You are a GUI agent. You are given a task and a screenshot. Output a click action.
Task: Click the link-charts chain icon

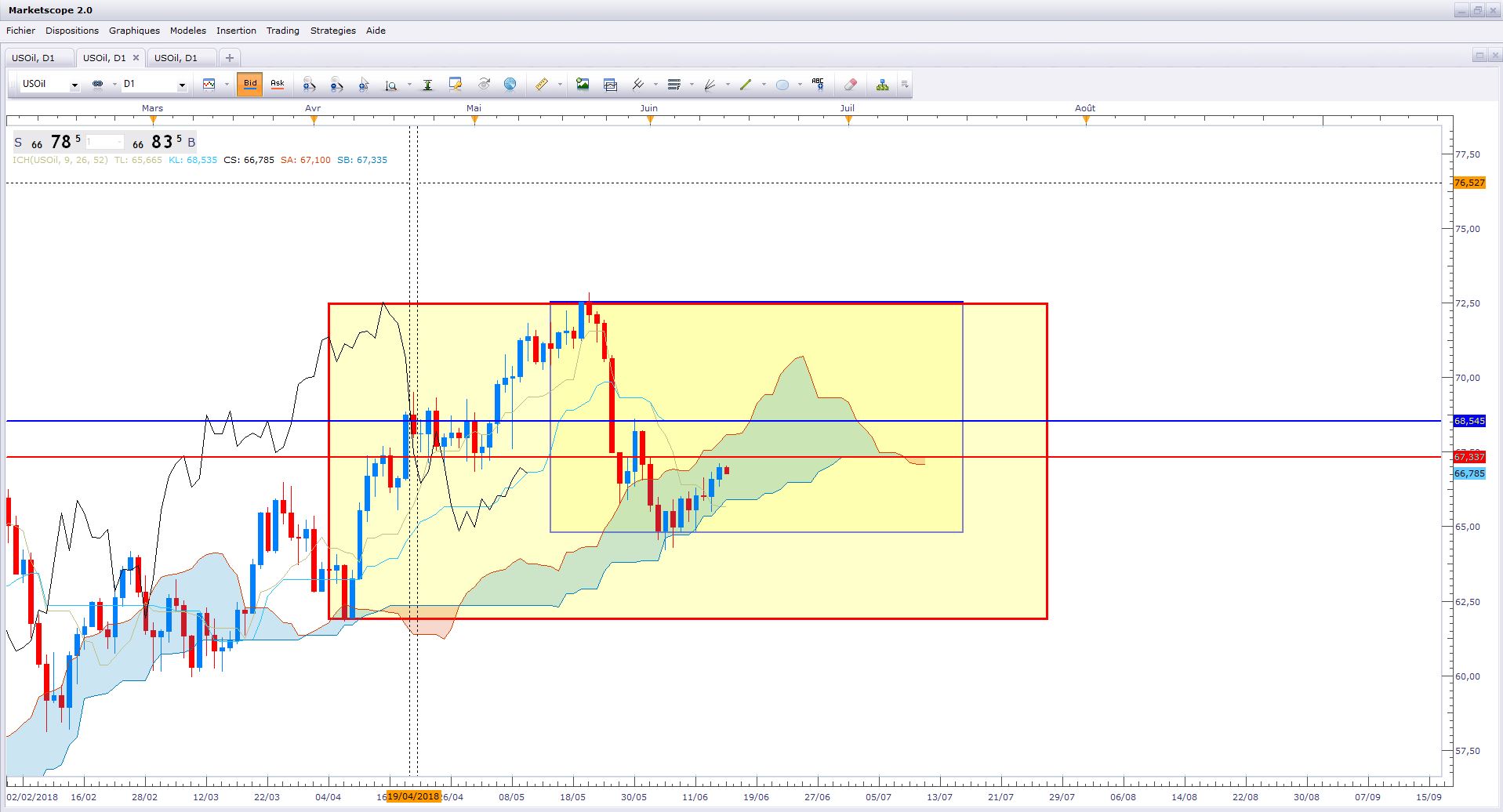(98, 84)
